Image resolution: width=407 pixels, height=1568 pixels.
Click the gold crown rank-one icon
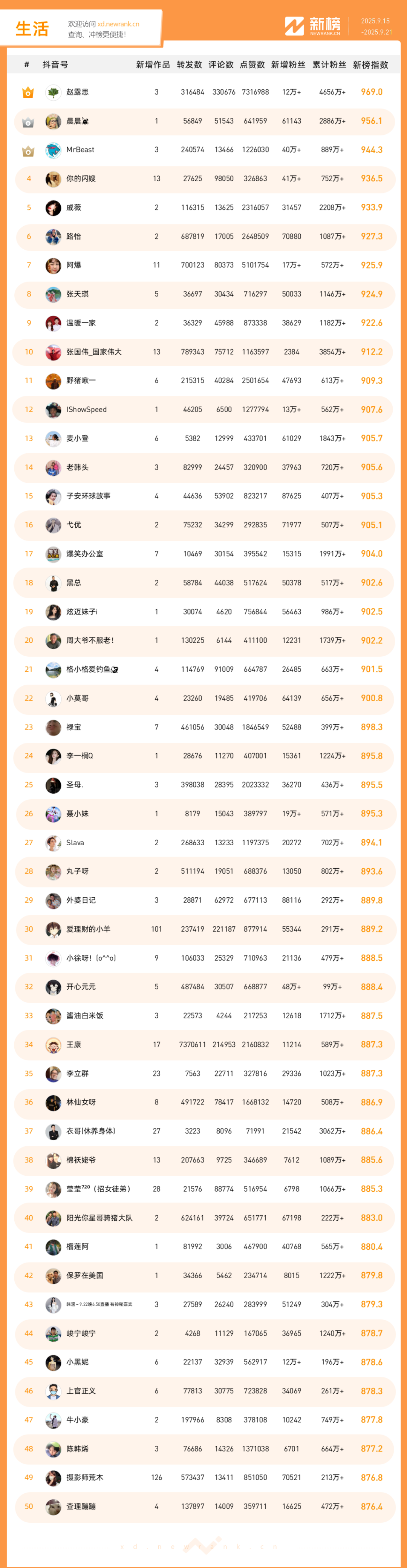(28, 92)
